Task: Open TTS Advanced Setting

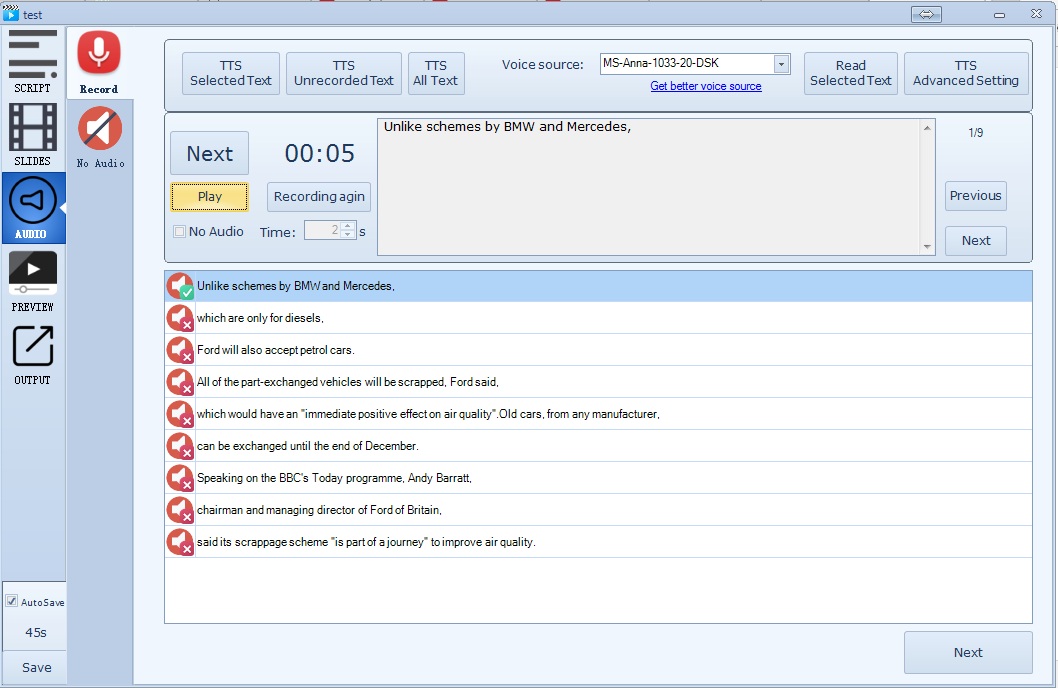Action: coord(965,73)
